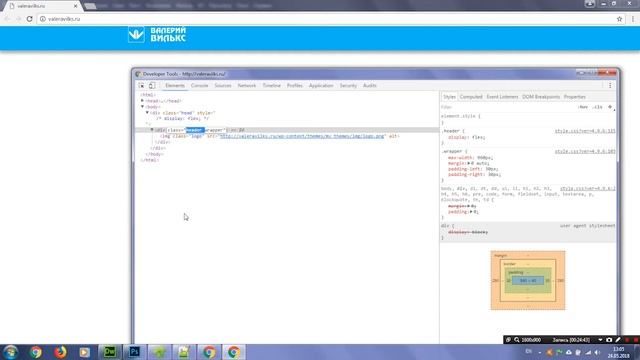Open the style.css link beside .wrapper rule
This screenshot has width=640, height=360.
585,151
